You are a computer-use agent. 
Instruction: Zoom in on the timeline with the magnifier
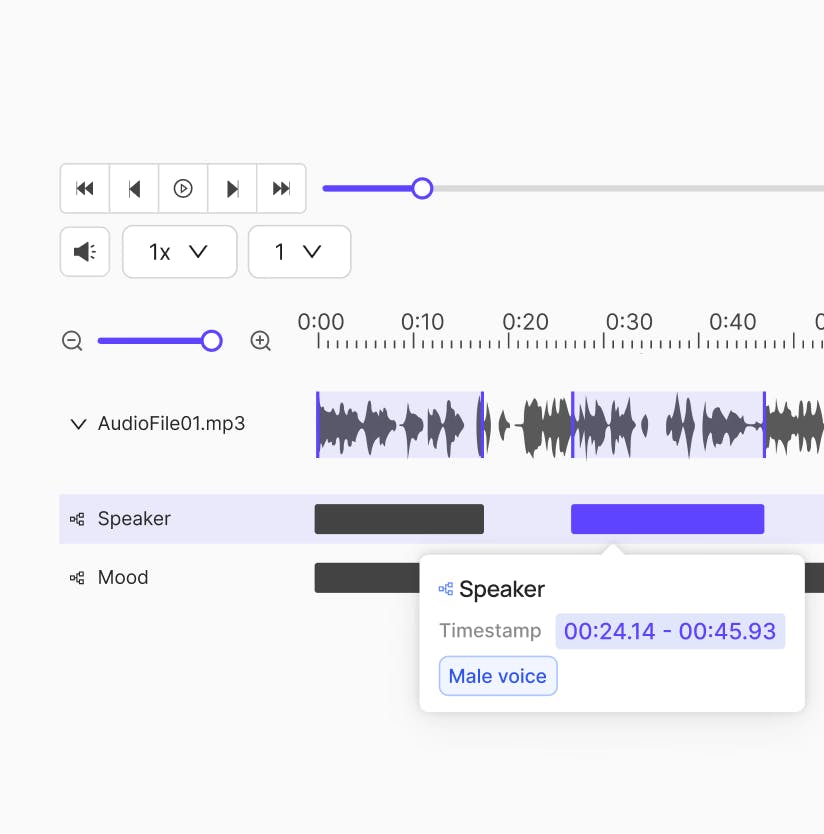coord(260,341)
